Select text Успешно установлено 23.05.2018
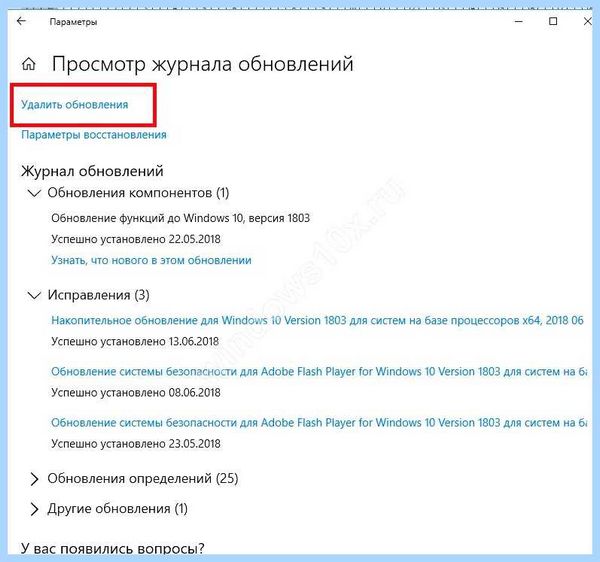The height and width of the screenshot is (562, 600). [136, 444]
